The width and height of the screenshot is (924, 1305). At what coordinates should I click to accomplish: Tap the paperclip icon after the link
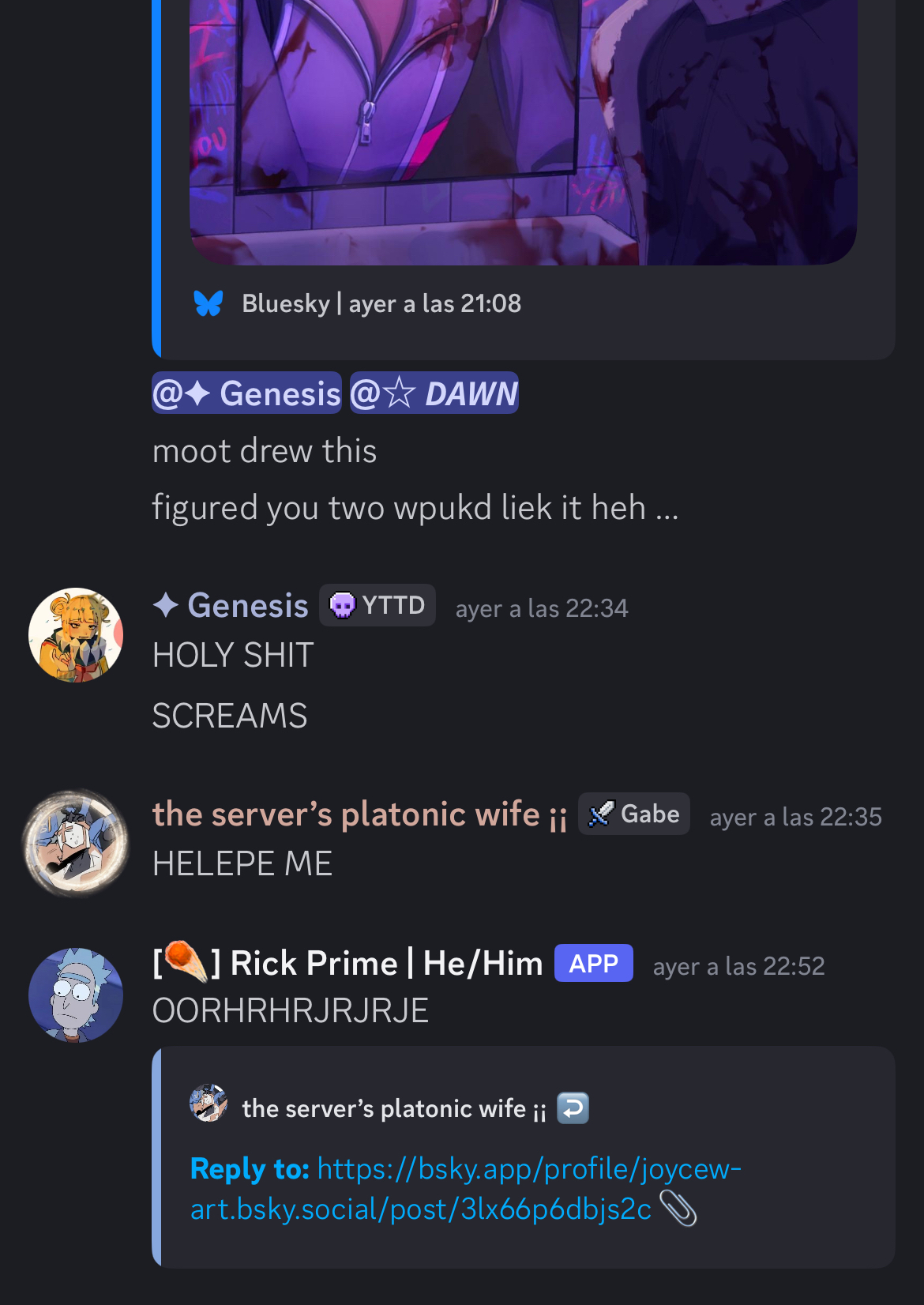(678, 1208)
